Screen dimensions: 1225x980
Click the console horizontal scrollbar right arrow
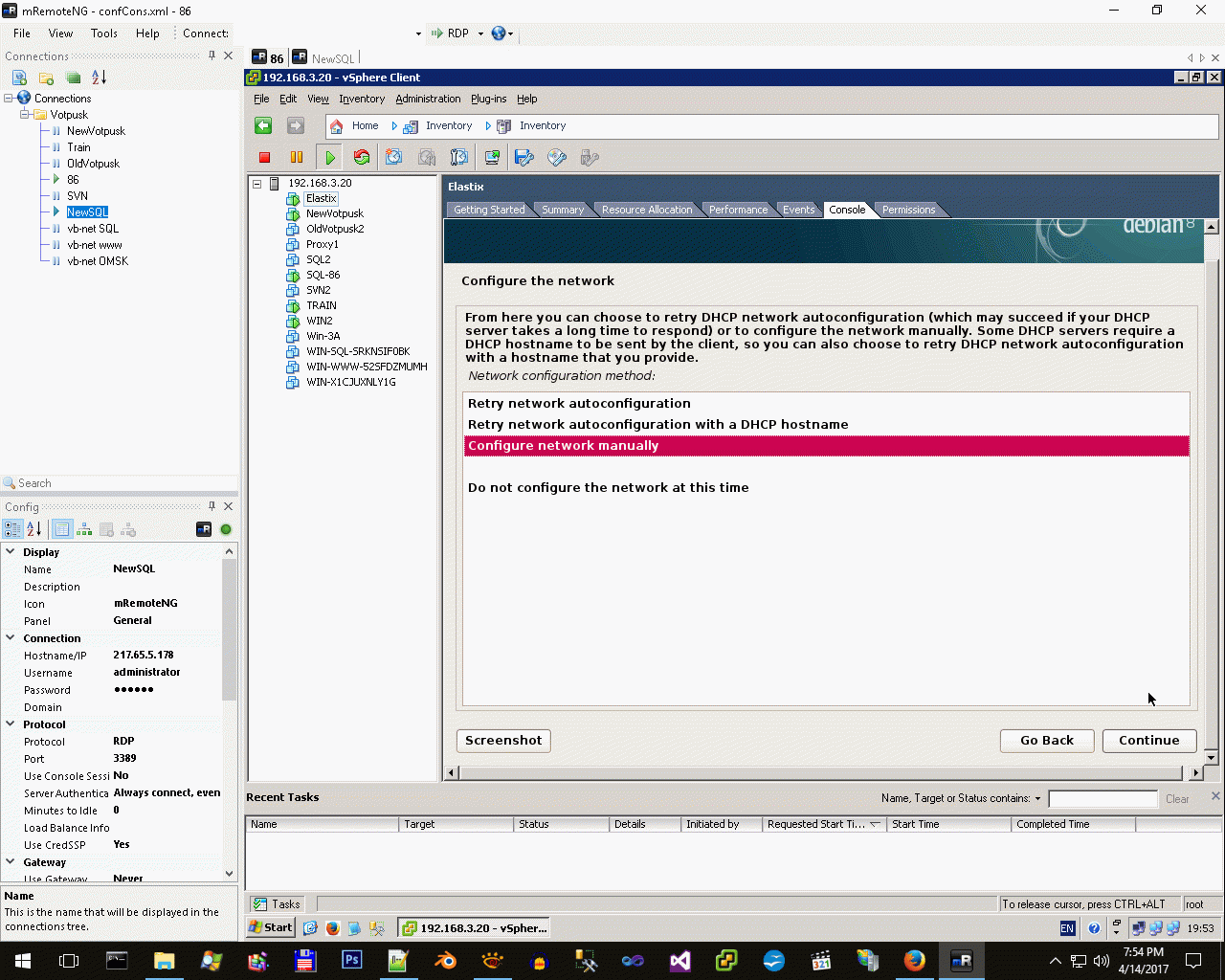[x=1195, y=772]
